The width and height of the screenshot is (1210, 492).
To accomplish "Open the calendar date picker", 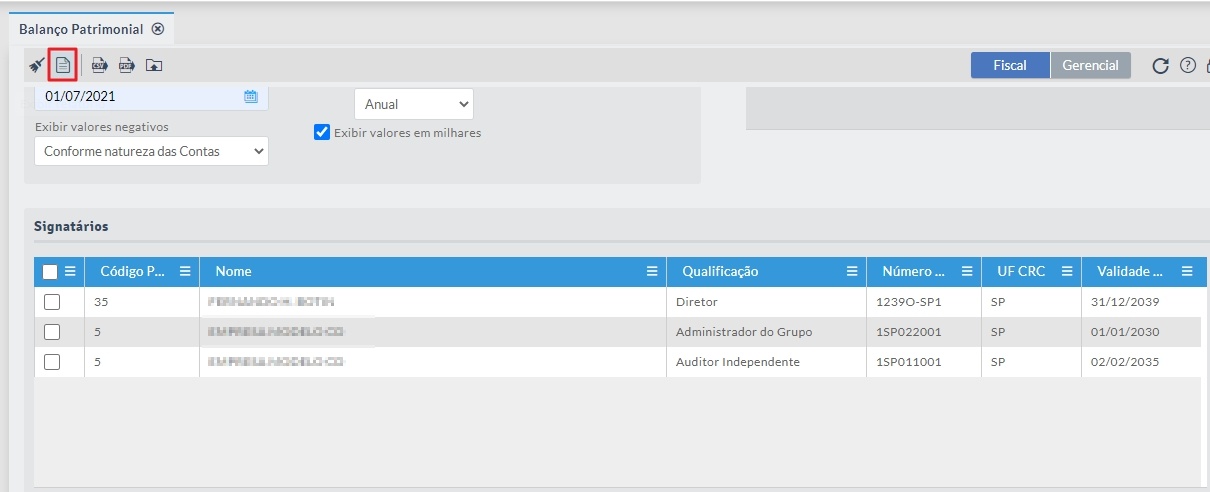I will pos(251,97).
